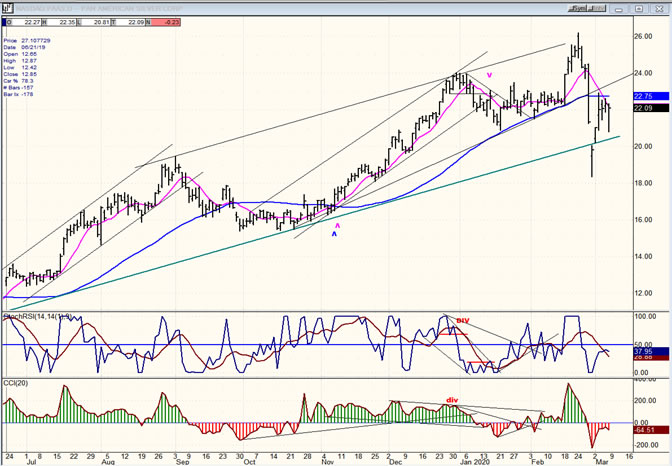Image resolution: width=672 pixels, height=466 pixels.
Task: Click the pink caret marker below the November price bars
Action: pos(337,225)
